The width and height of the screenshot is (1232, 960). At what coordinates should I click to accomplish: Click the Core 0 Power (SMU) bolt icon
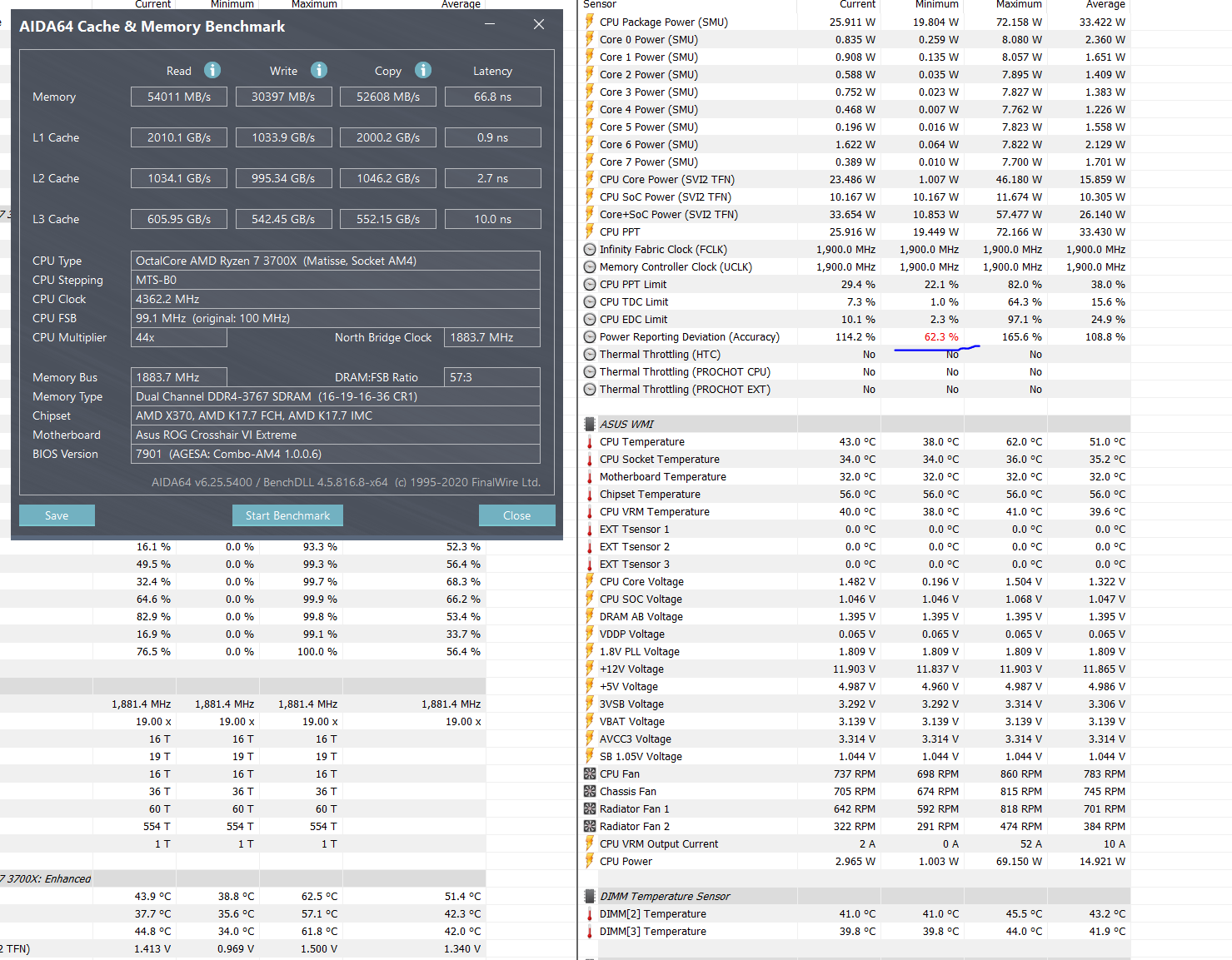(590, 39)
